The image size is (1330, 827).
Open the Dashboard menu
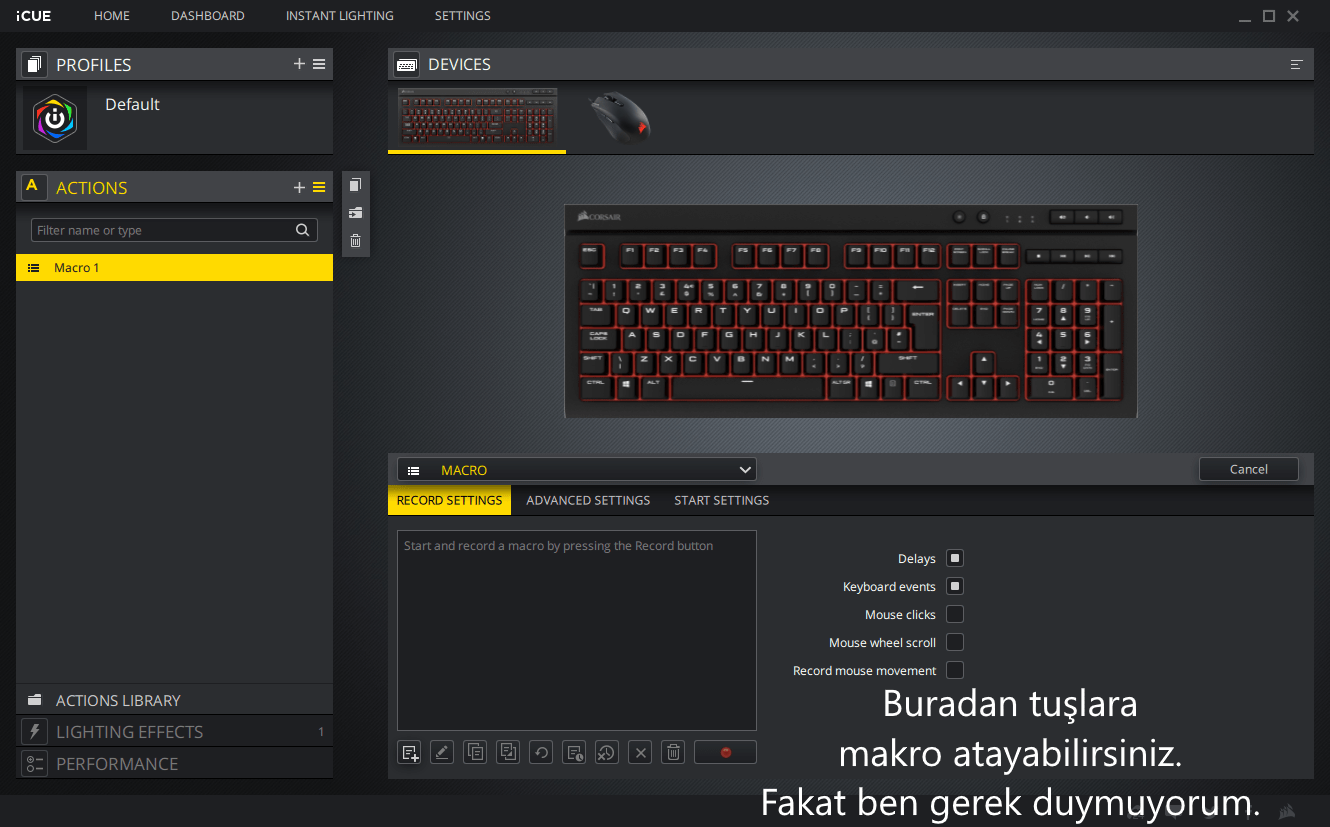208,16
